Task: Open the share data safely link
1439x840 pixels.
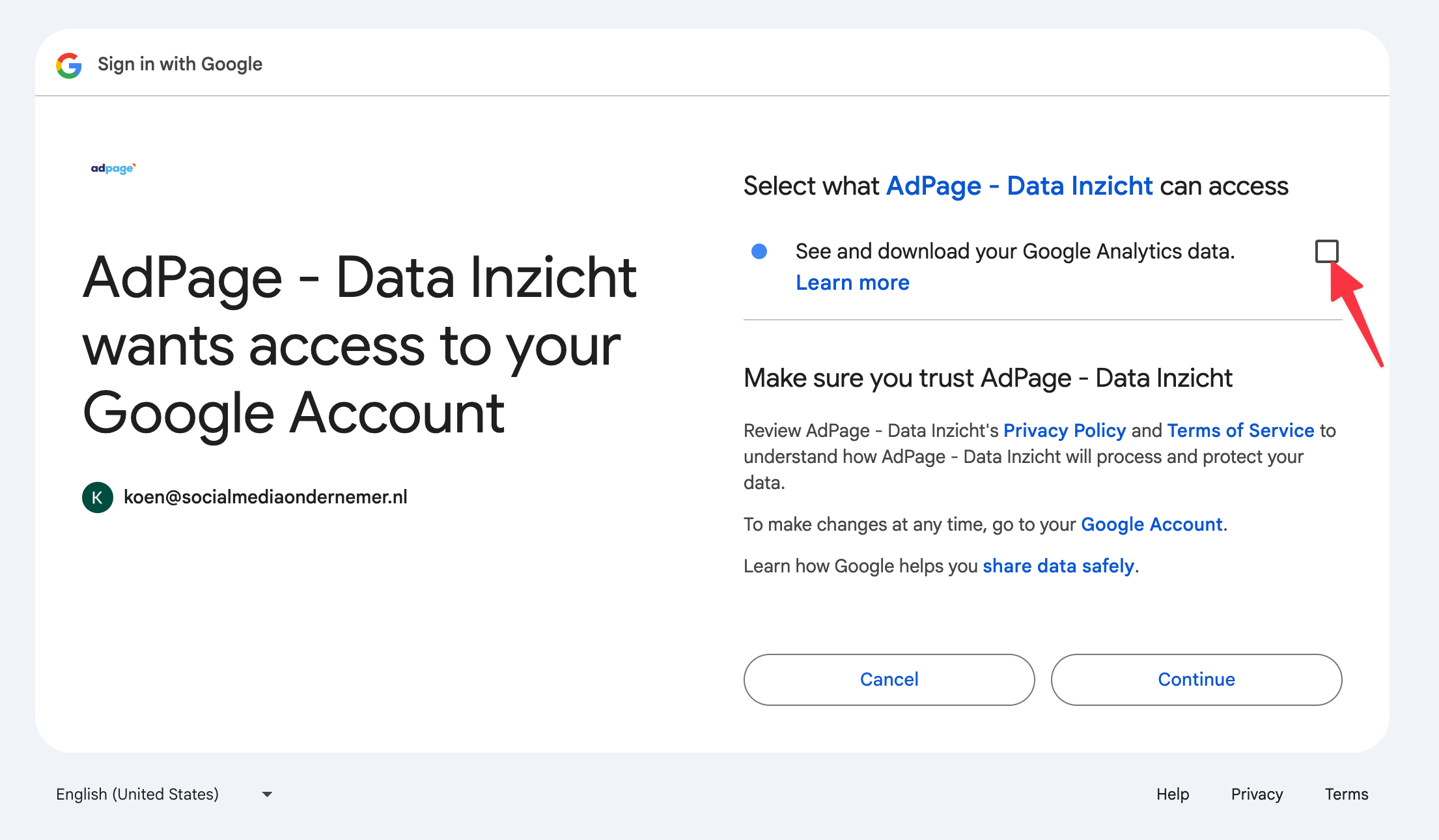Action: click(x=1058, y=566)
